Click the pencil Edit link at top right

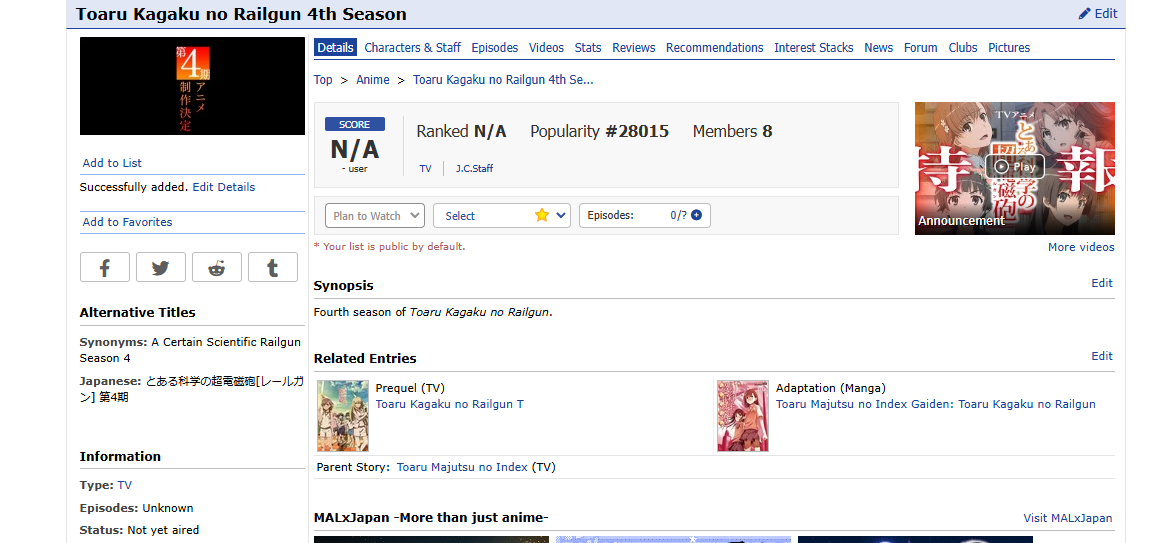[1098, 13]
